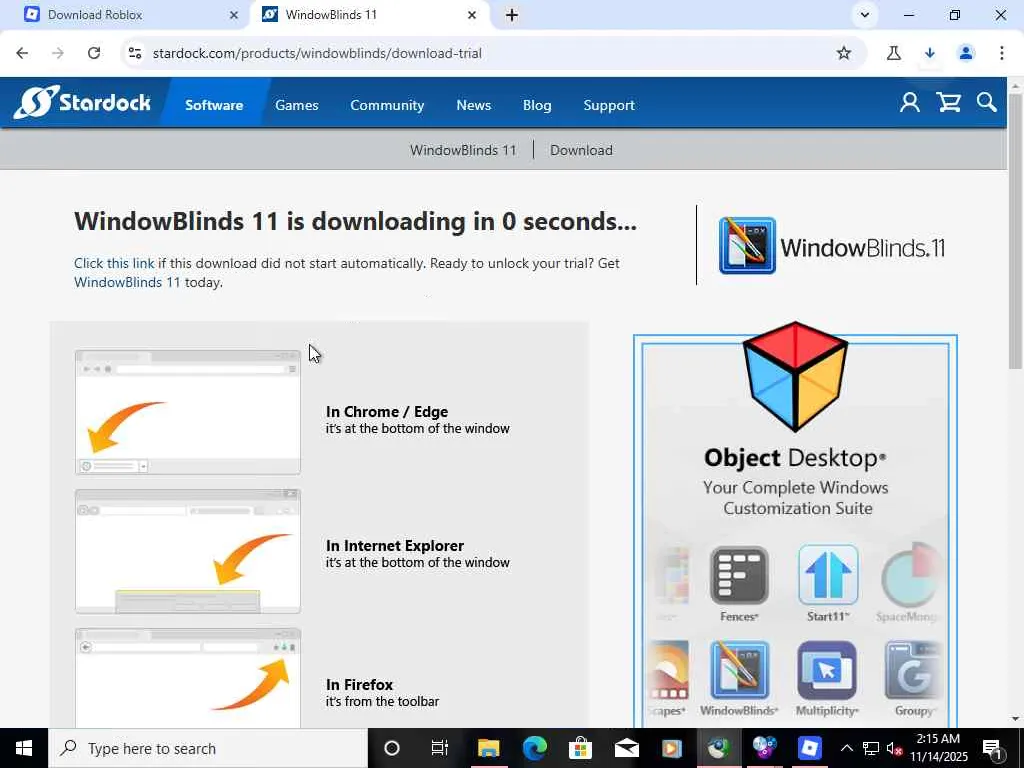Open the network status tray icon
This screenshot has height=768, width=1024.
871,748
